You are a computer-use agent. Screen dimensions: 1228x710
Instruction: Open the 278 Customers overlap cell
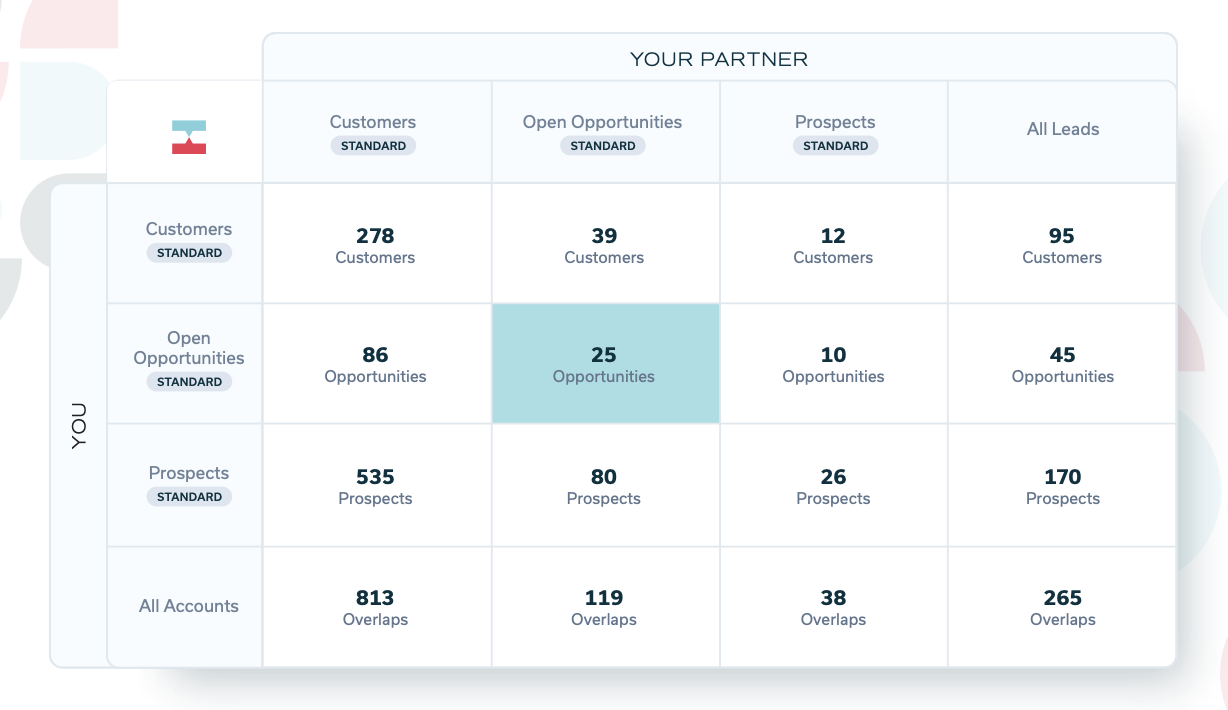[x=375, y=245]
